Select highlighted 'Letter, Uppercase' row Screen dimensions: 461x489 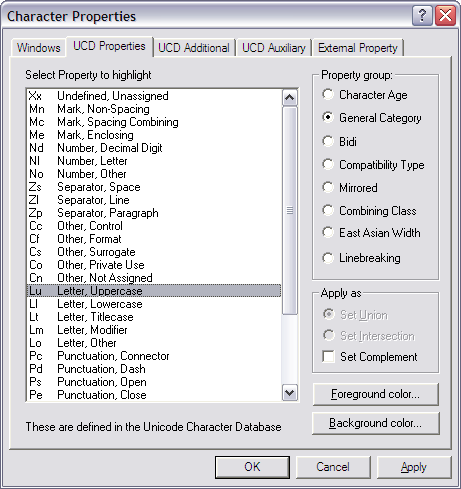(x=154, y=291)
